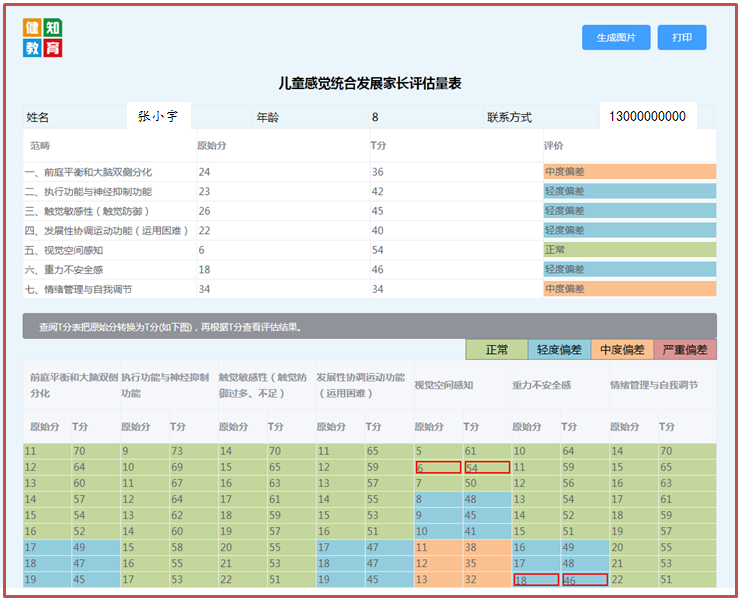
Task: Click the 健知教育 logo
Action: point(42,38)
